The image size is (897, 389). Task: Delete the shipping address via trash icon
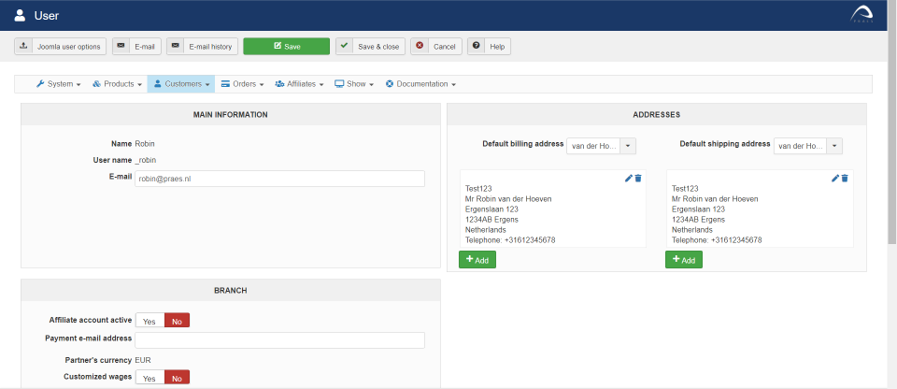click(x=845, y=178)
